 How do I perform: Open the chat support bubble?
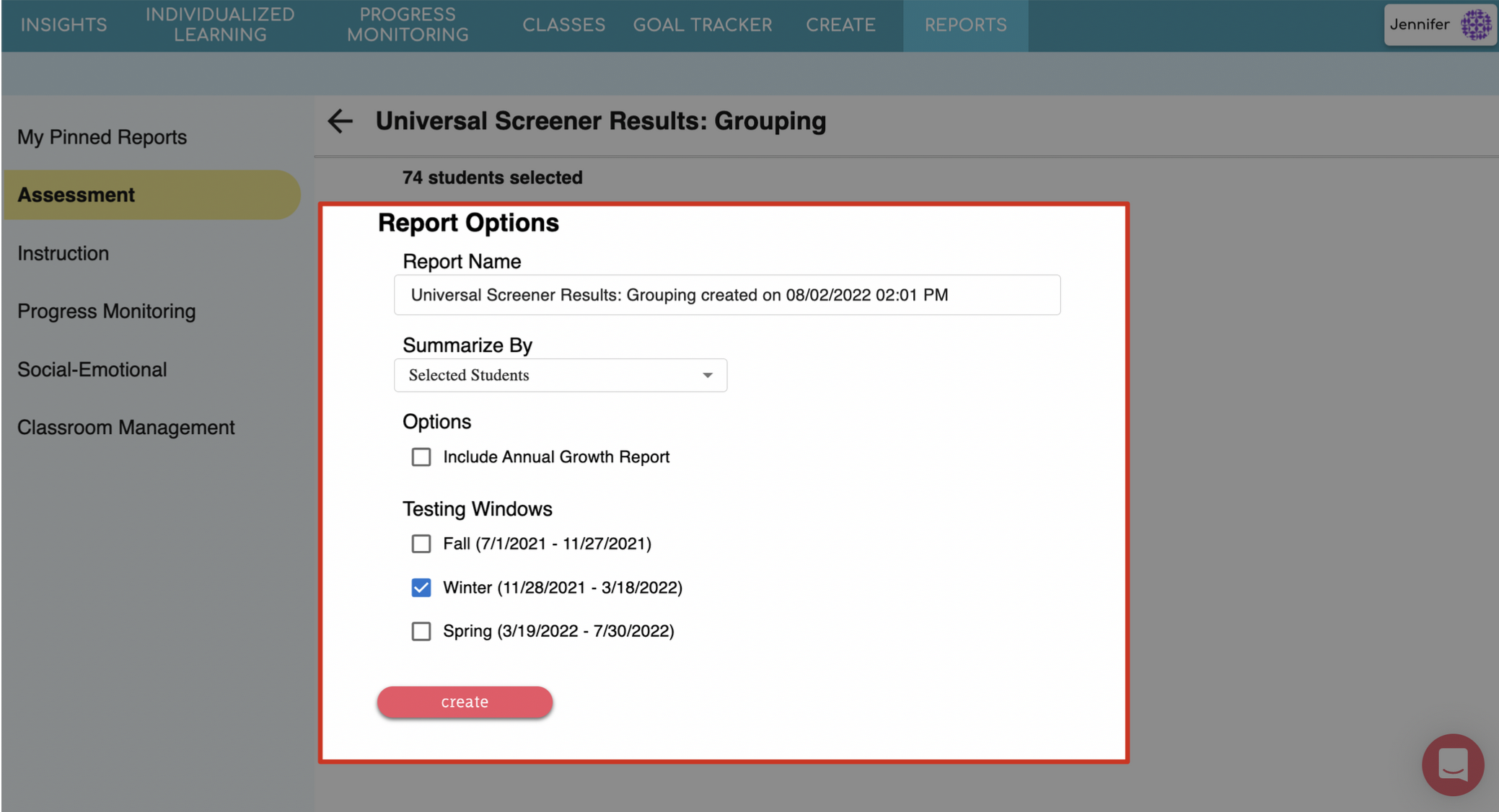[1452, 764]
